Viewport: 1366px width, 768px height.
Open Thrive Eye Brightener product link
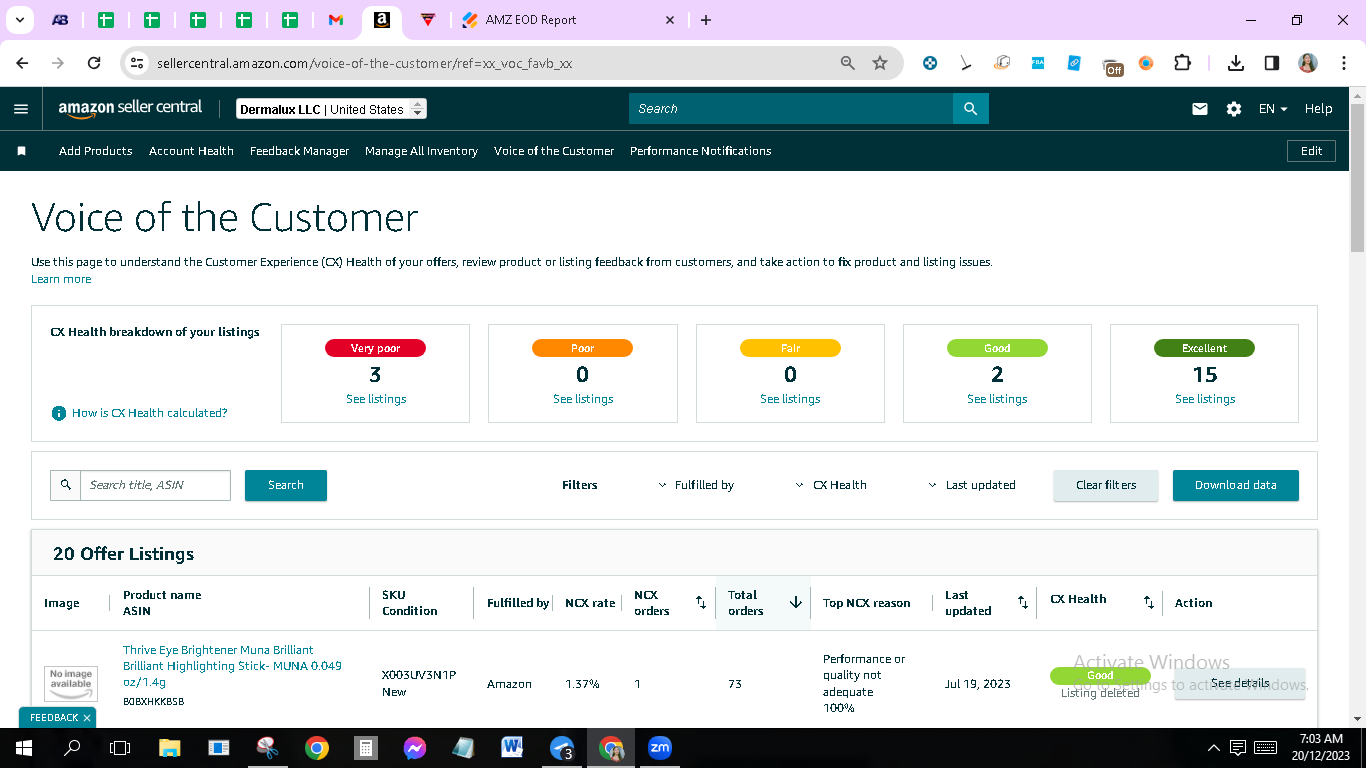[x=232, y=666]
